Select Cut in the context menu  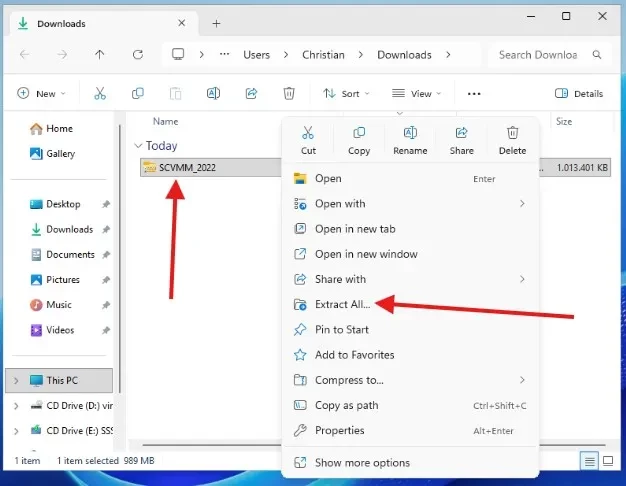308,141
